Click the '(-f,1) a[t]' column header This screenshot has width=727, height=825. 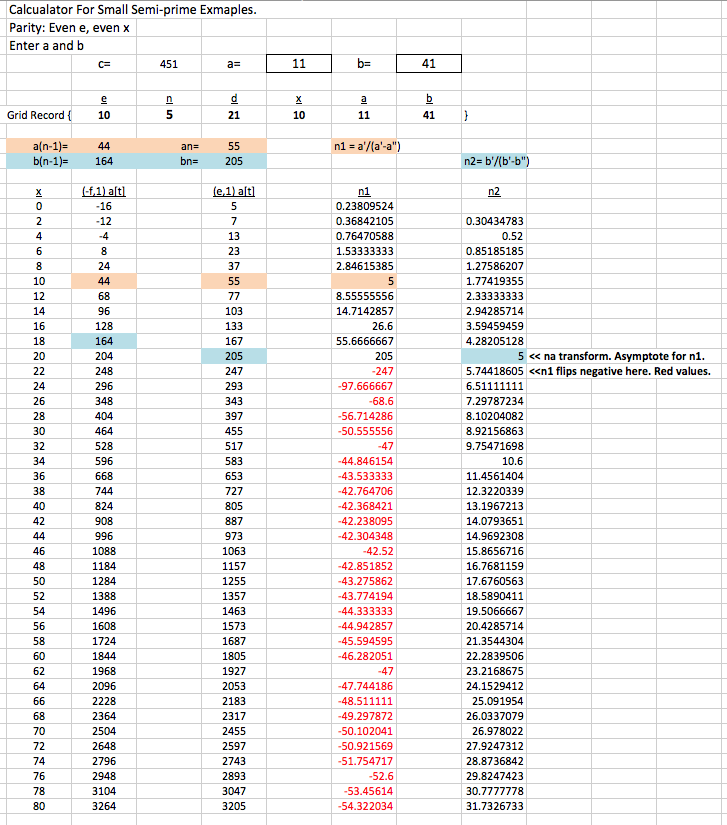pos(104,192)
